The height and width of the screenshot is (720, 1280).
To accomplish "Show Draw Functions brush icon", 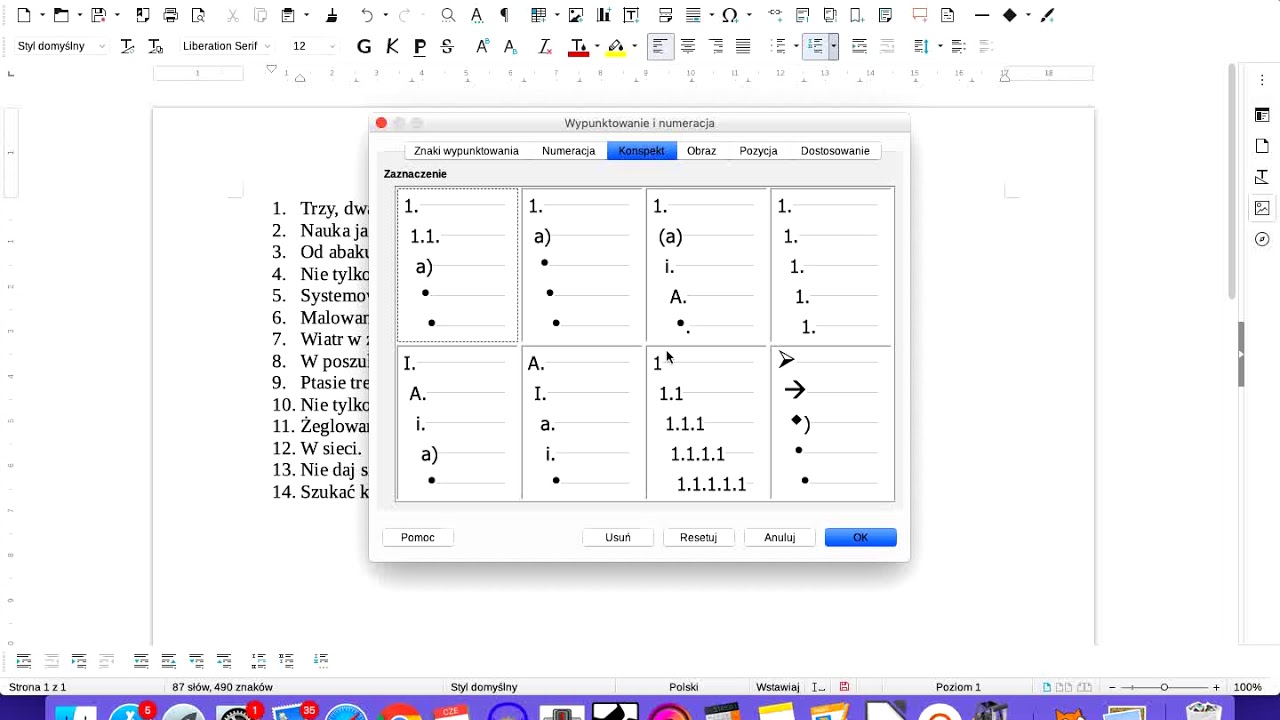I will [1047, 15].
